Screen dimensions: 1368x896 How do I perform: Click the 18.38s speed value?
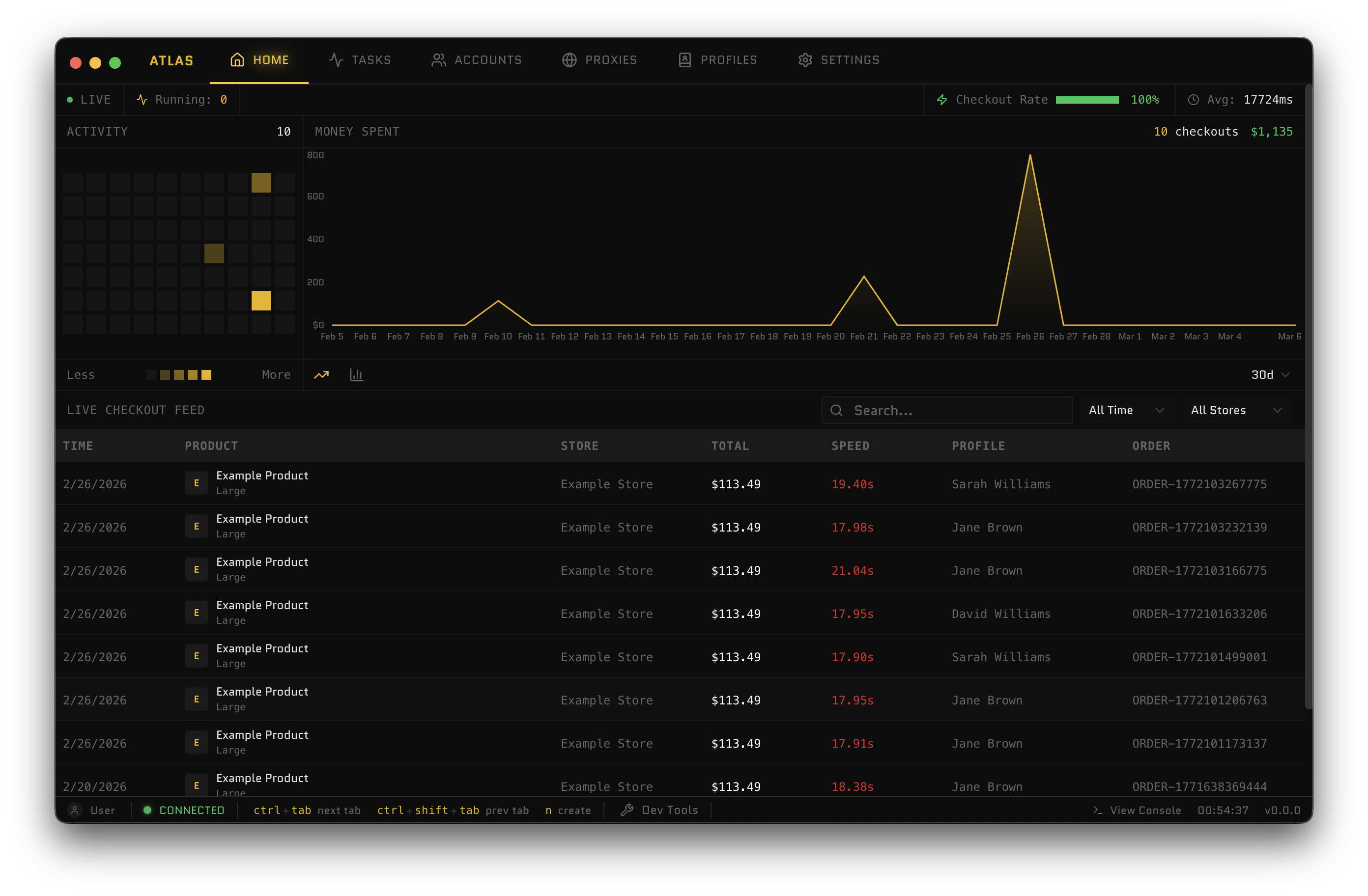pos(853,787)
